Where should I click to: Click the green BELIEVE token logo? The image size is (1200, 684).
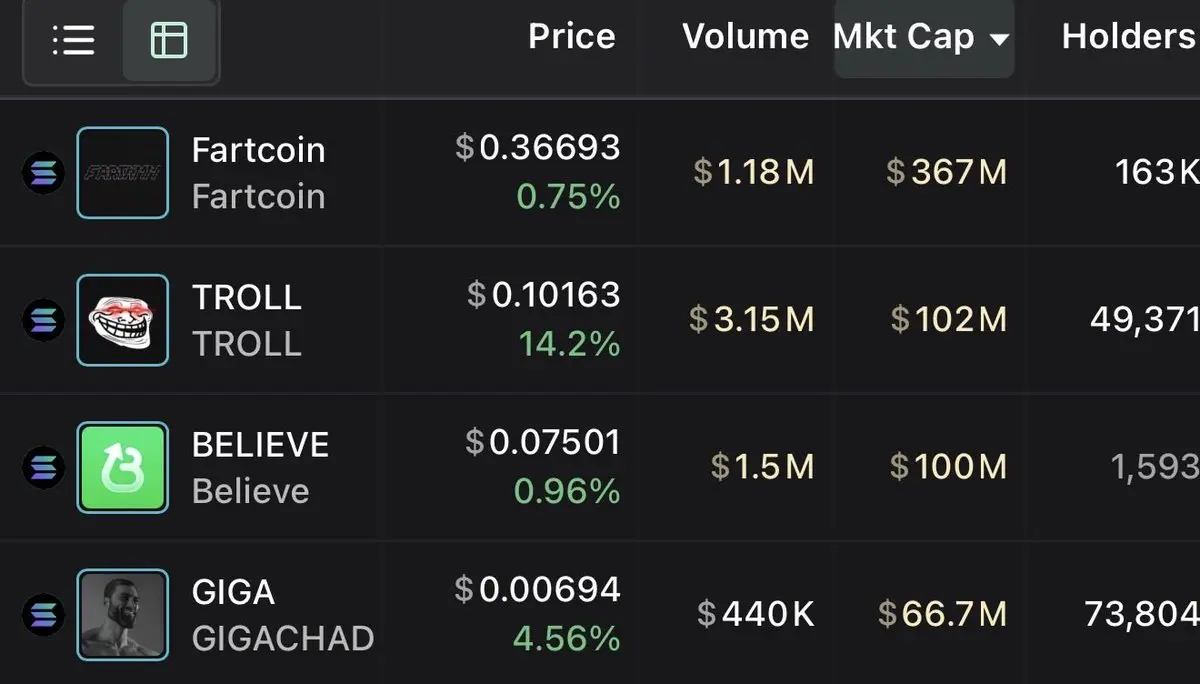tap(122, 467)
